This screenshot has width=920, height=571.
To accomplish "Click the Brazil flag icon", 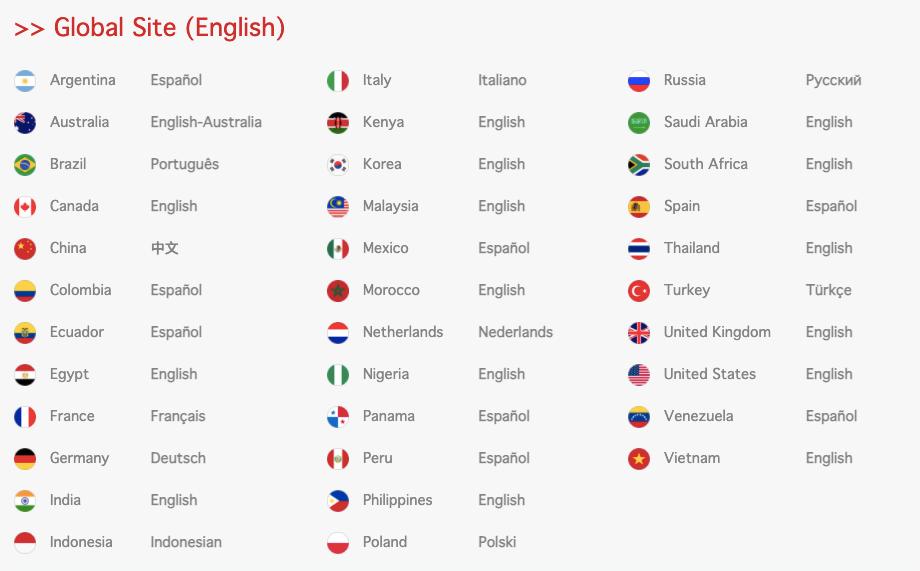I will coord(25,165).
